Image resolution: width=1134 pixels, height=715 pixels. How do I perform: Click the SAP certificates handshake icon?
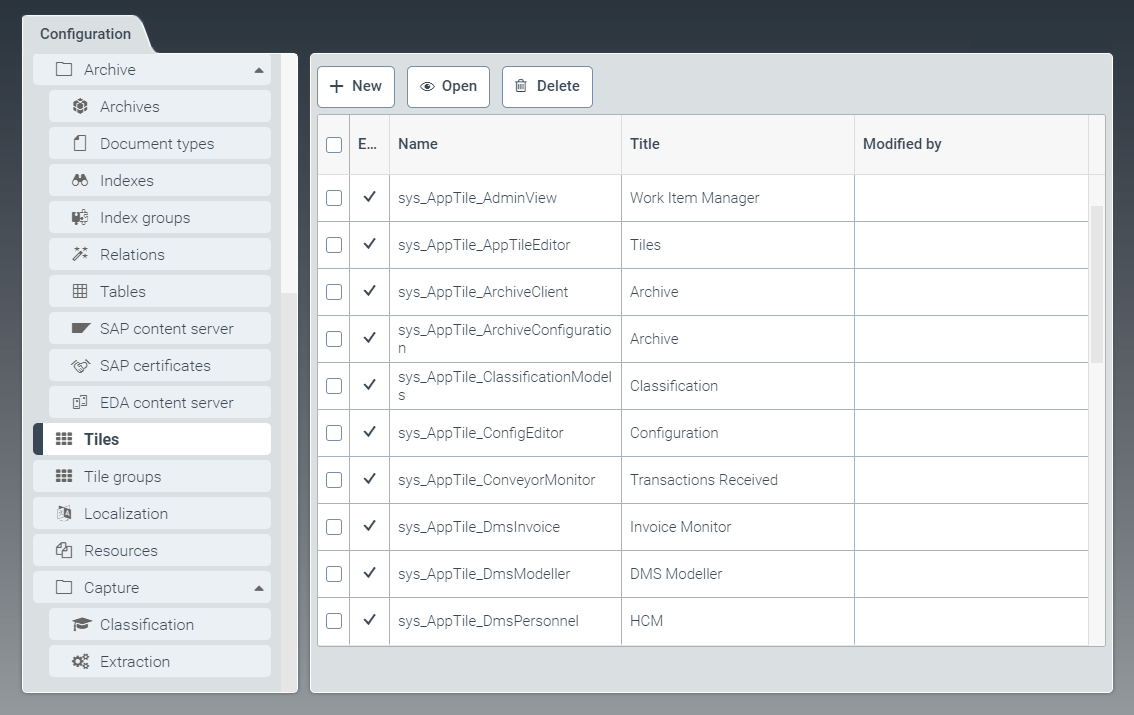80,366
